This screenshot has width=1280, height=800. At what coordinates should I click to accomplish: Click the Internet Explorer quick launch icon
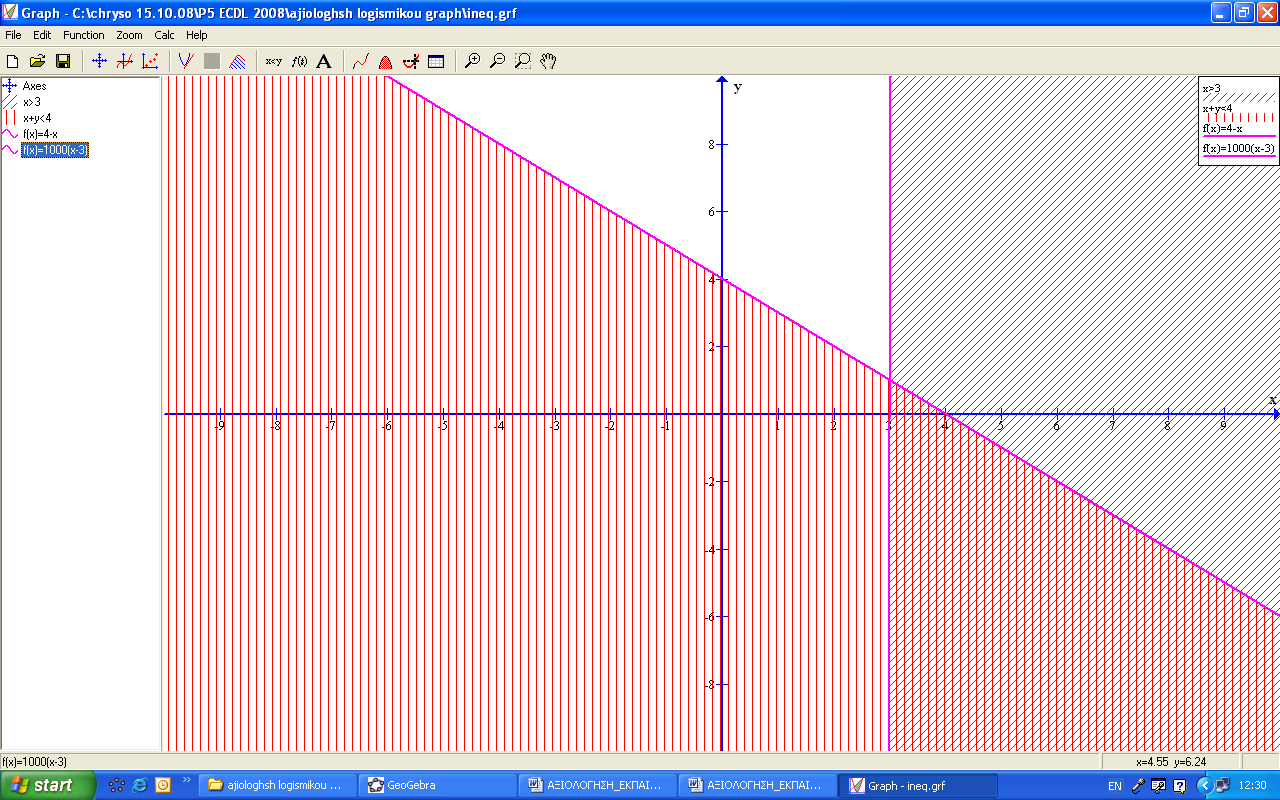pos(140,785)
